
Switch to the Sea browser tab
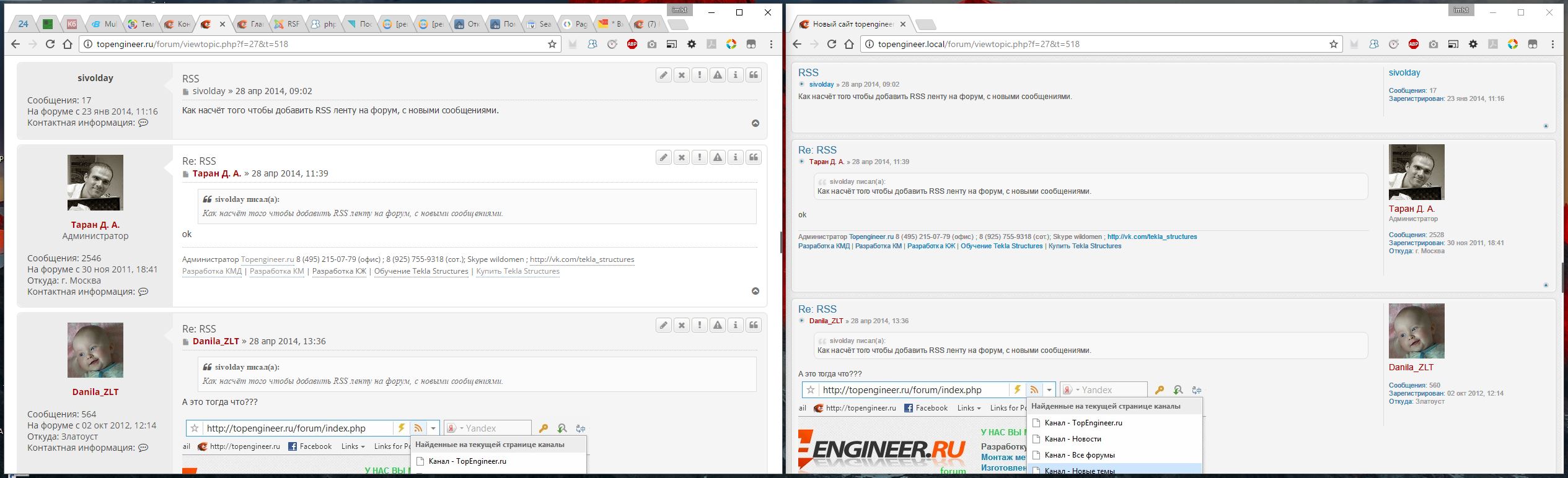[539, 24]
